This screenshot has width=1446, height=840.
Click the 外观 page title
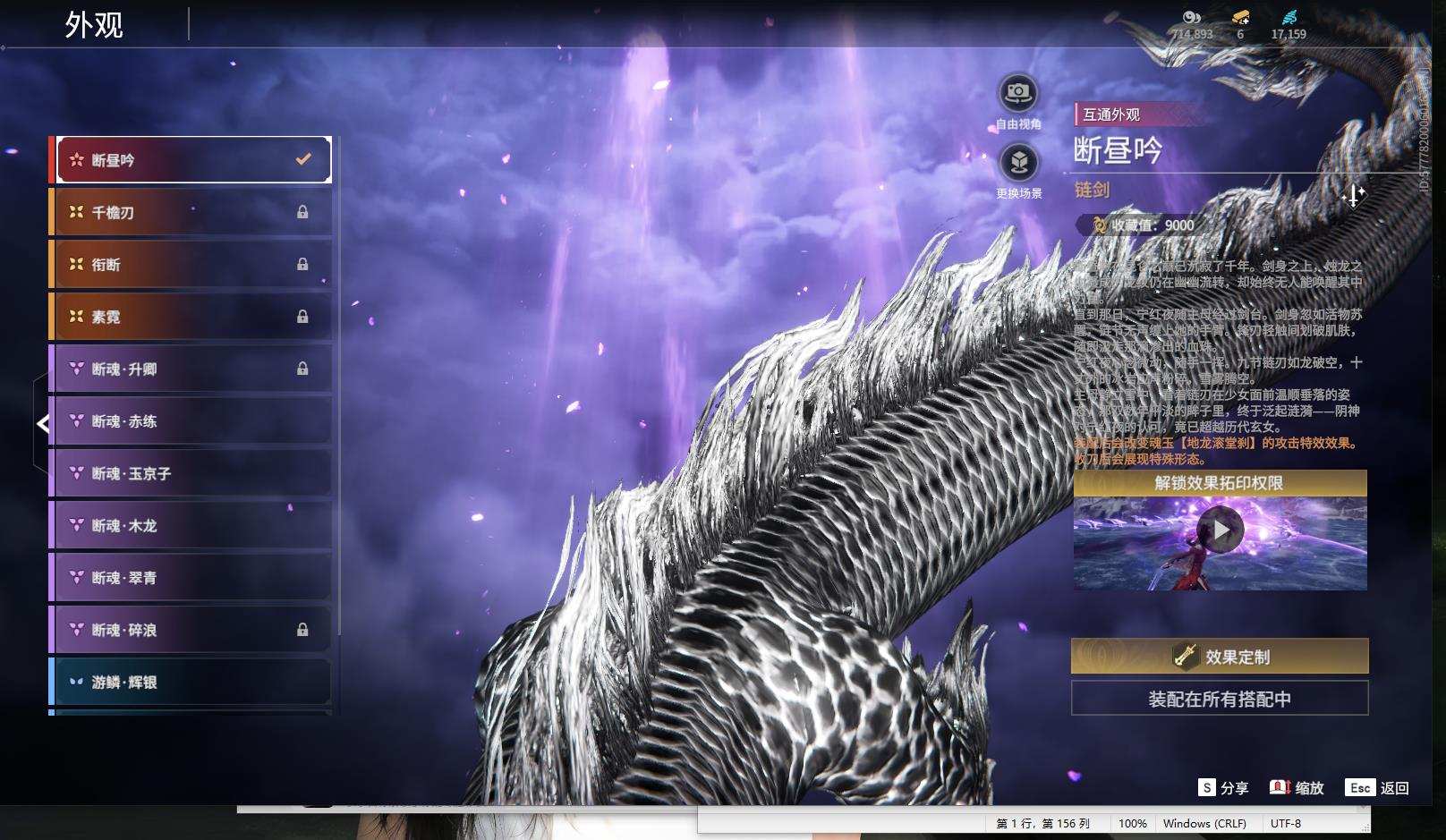click(x=94, y=25)
